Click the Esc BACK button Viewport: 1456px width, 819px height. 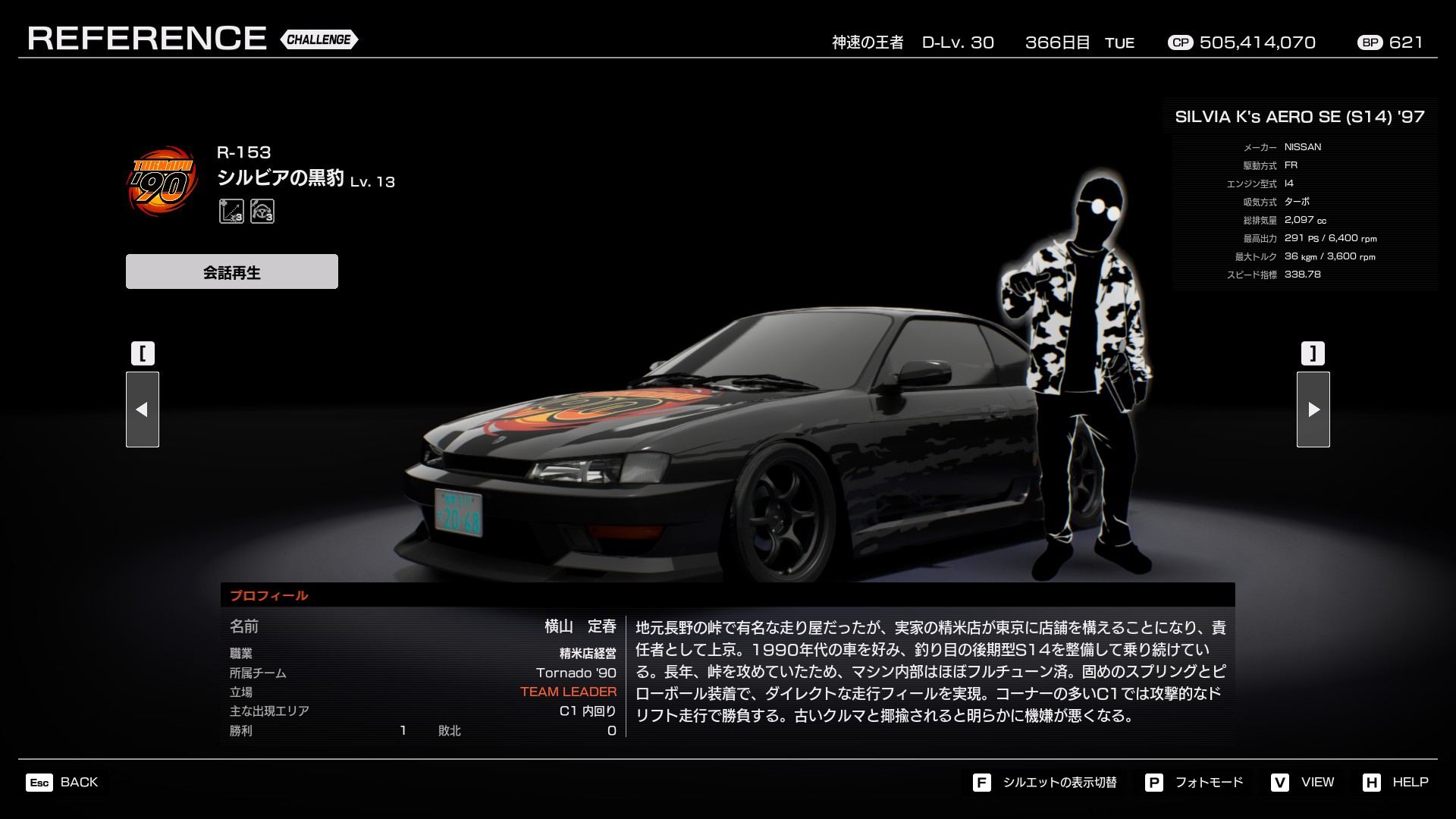[x=62, y=782]
